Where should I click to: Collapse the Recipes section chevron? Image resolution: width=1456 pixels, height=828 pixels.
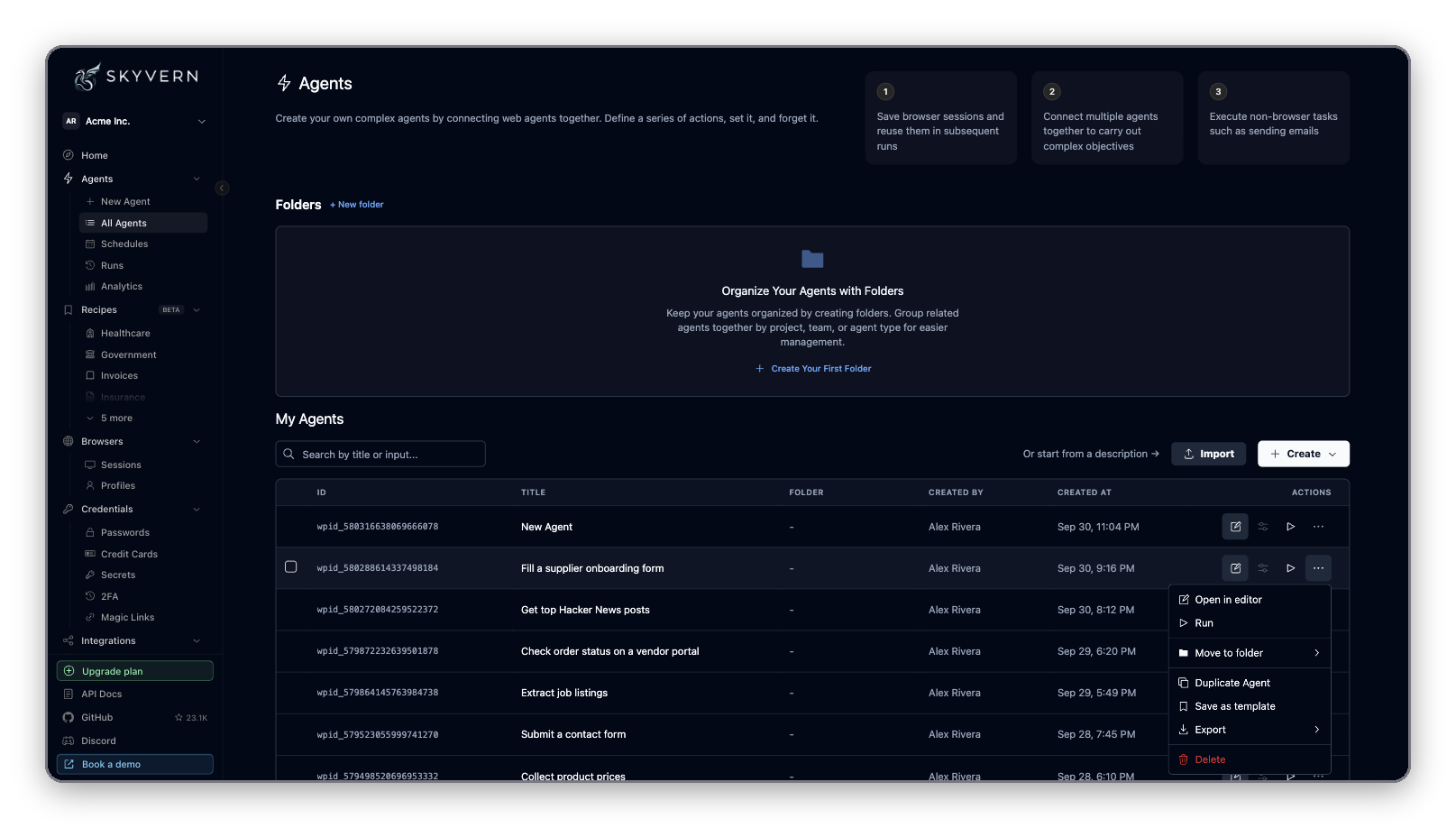coord(197,310)
